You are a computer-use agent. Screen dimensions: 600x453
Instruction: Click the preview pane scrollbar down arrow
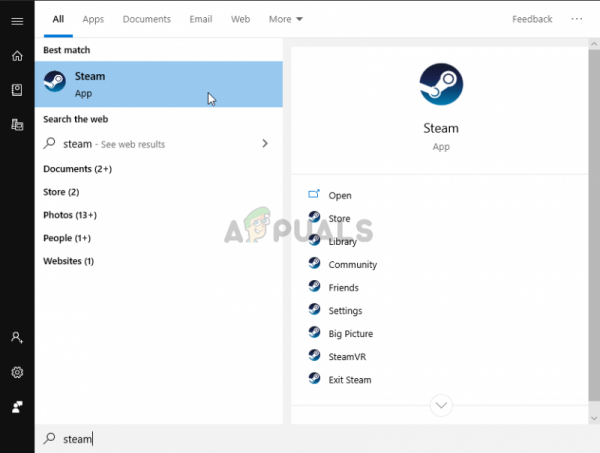tap(594, 418)
